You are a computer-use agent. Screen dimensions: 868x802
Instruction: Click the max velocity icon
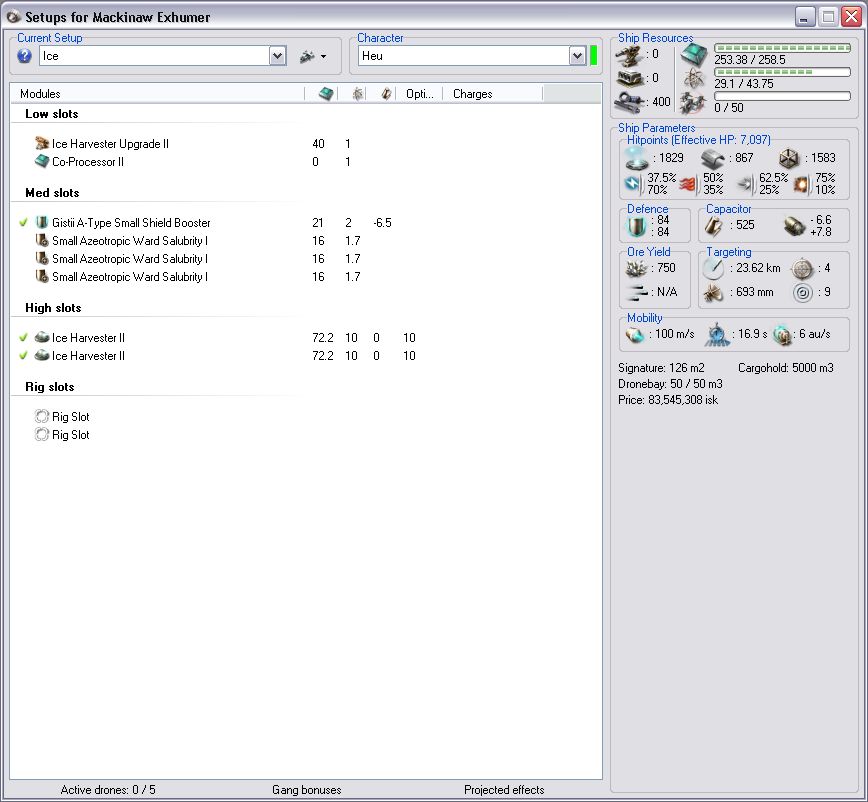pyautogui.click(x=636, y=335)
